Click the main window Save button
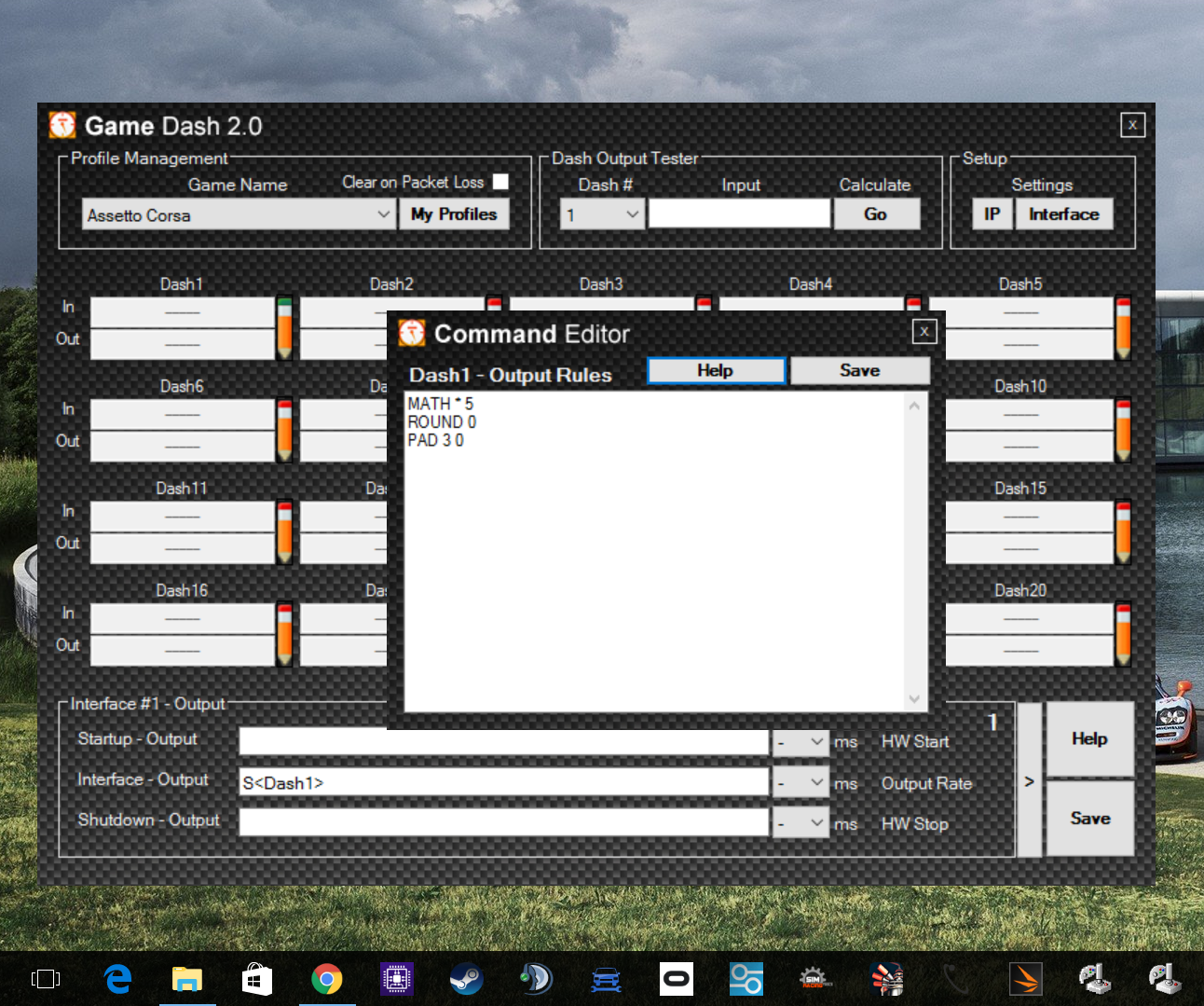This screenshot has height=1006, width=1204. [1089, 819]
